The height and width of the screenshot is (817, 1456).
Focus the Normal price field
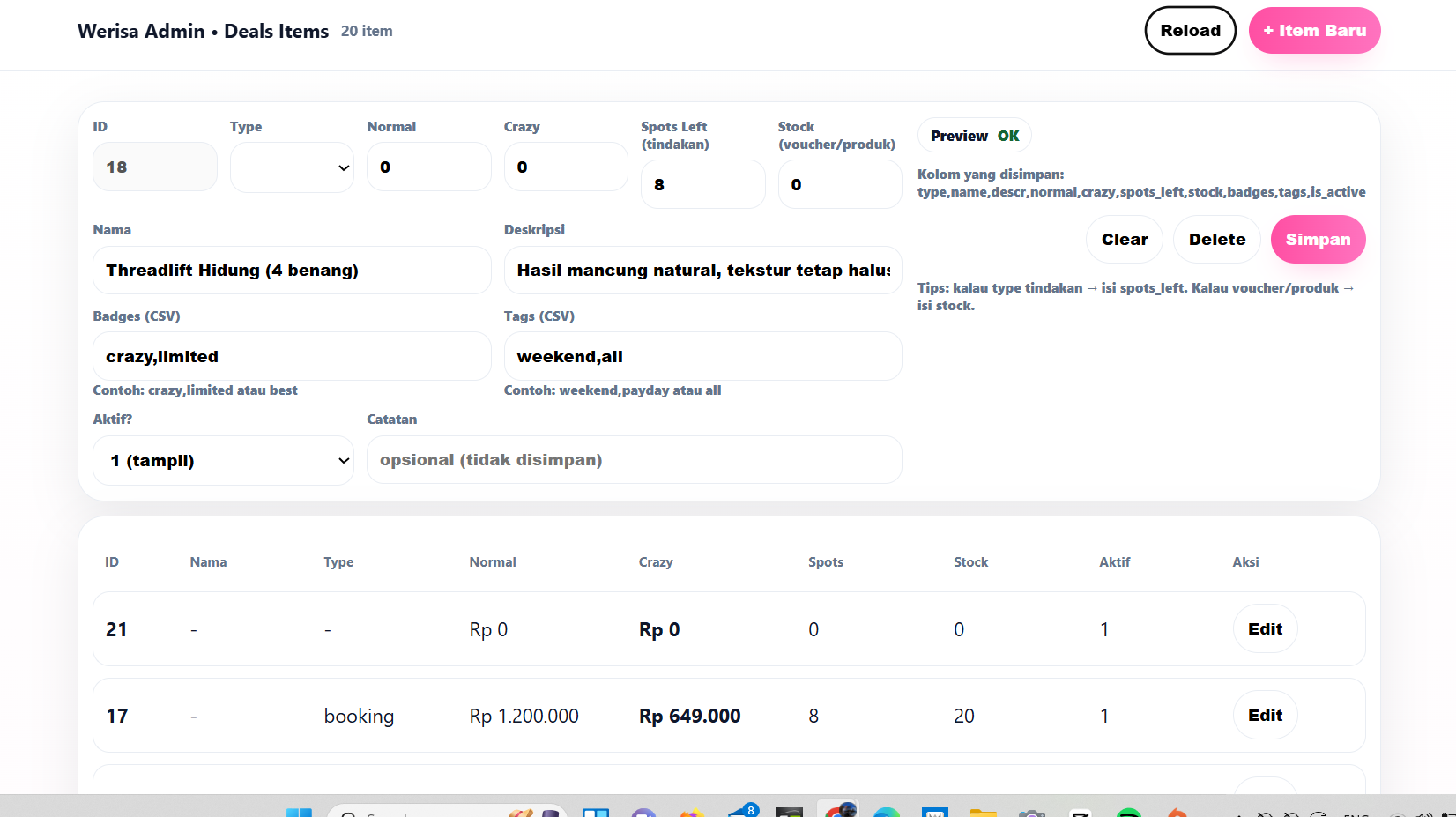428,167
